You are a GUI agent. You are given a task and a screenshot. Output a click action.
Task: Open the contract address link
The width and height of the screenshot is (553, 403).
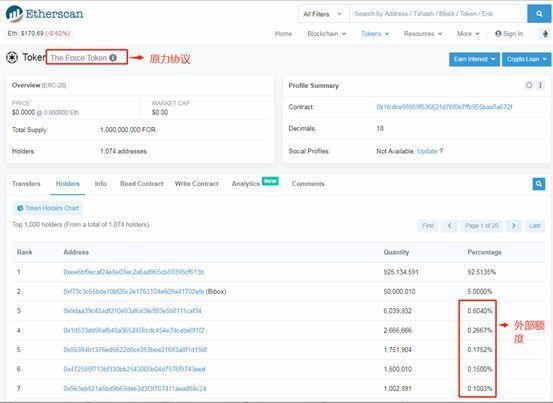click(444, 107)
